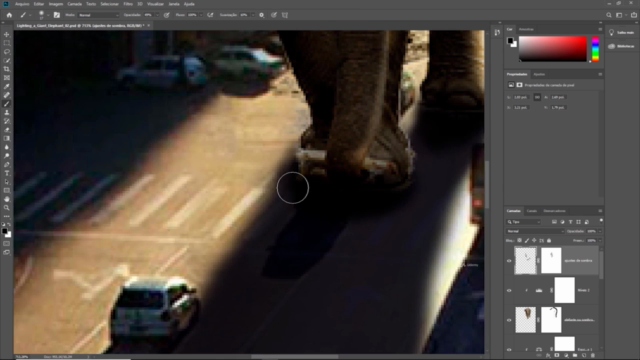Open the brush settings panel icon
The image size is (640, 360).
(57, 15)
